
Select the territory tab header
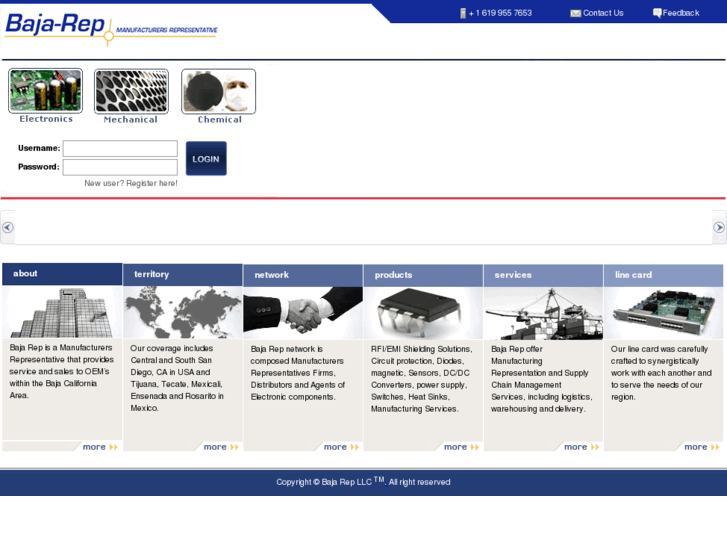[x=183, y=275]
